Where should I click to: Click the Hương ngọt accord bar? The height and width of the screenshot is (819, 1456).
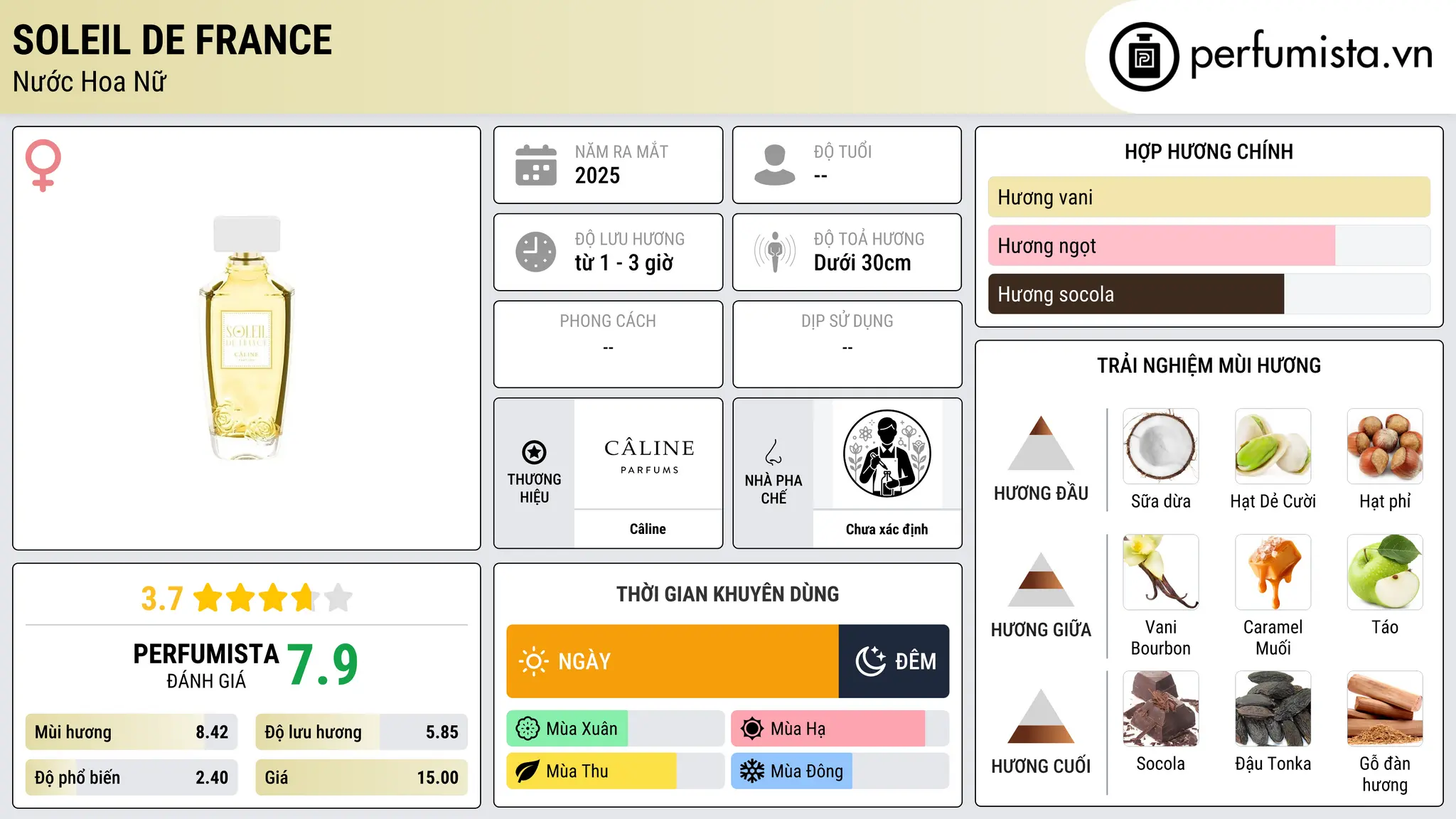pos(1209,245)
